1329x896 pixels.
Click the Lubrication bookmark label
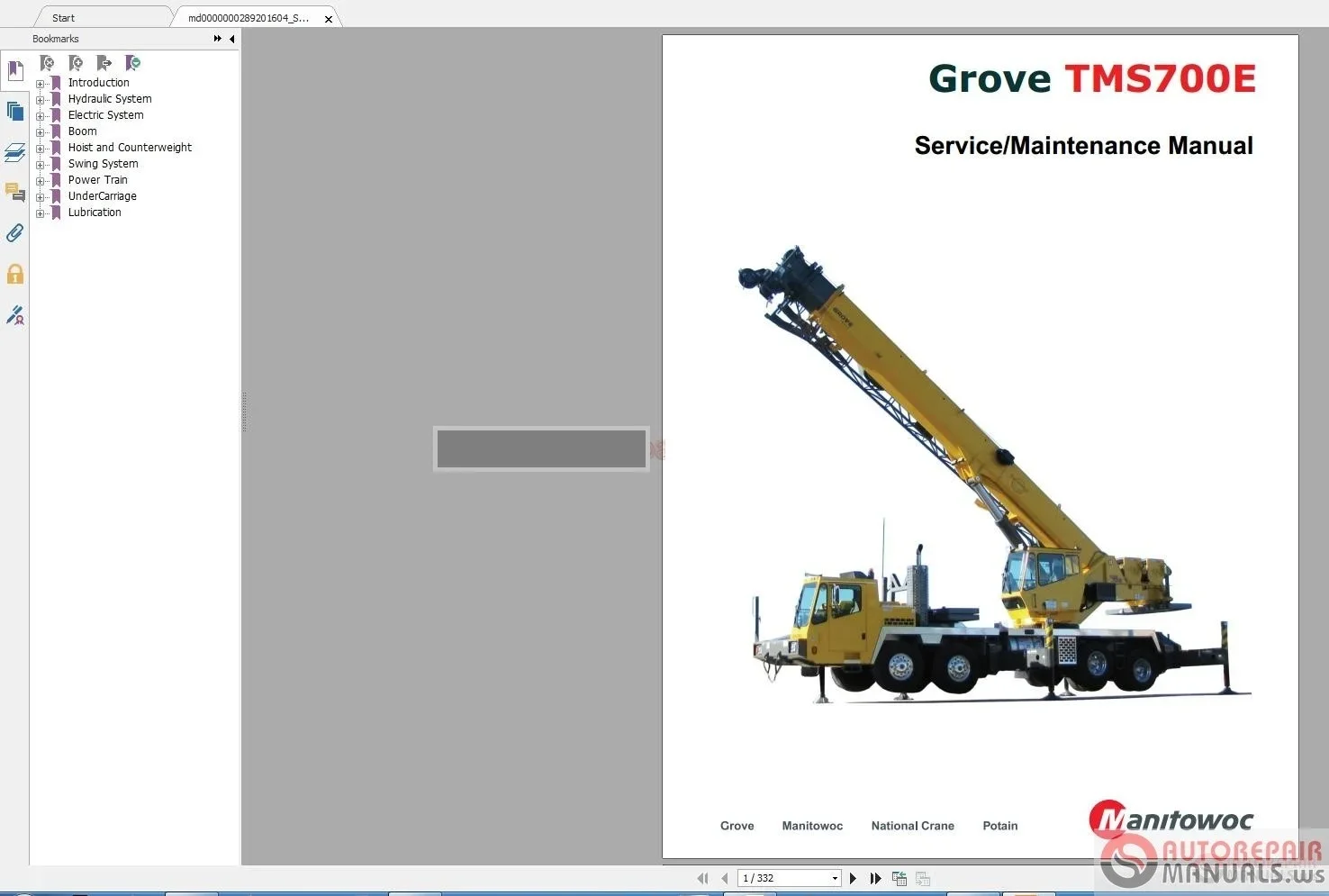[95, 213]
